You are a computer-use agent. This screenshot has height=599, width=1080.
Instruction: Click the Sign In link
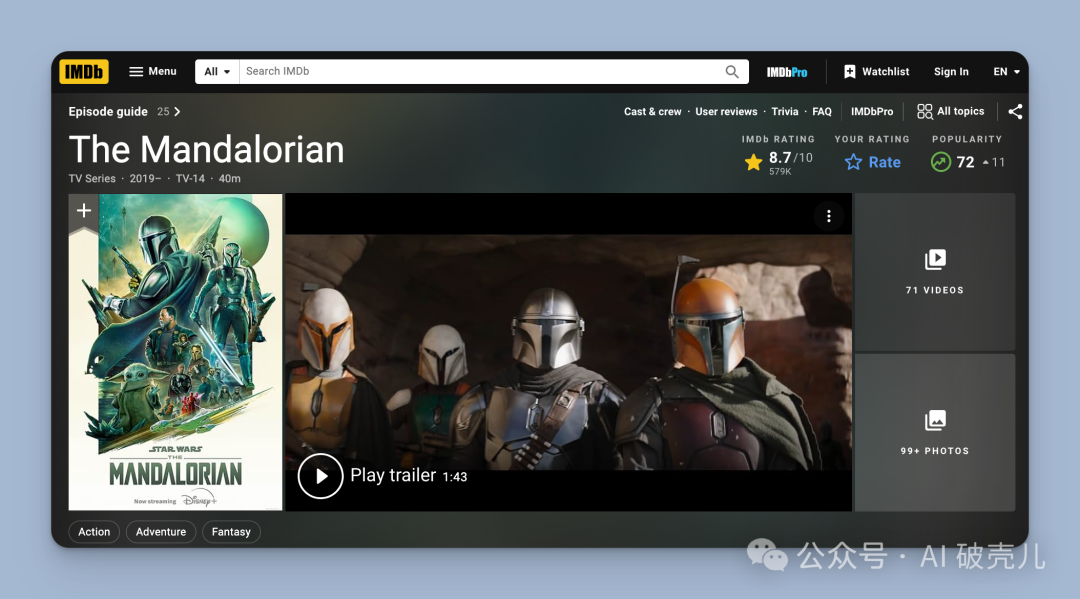coord(951,72)
